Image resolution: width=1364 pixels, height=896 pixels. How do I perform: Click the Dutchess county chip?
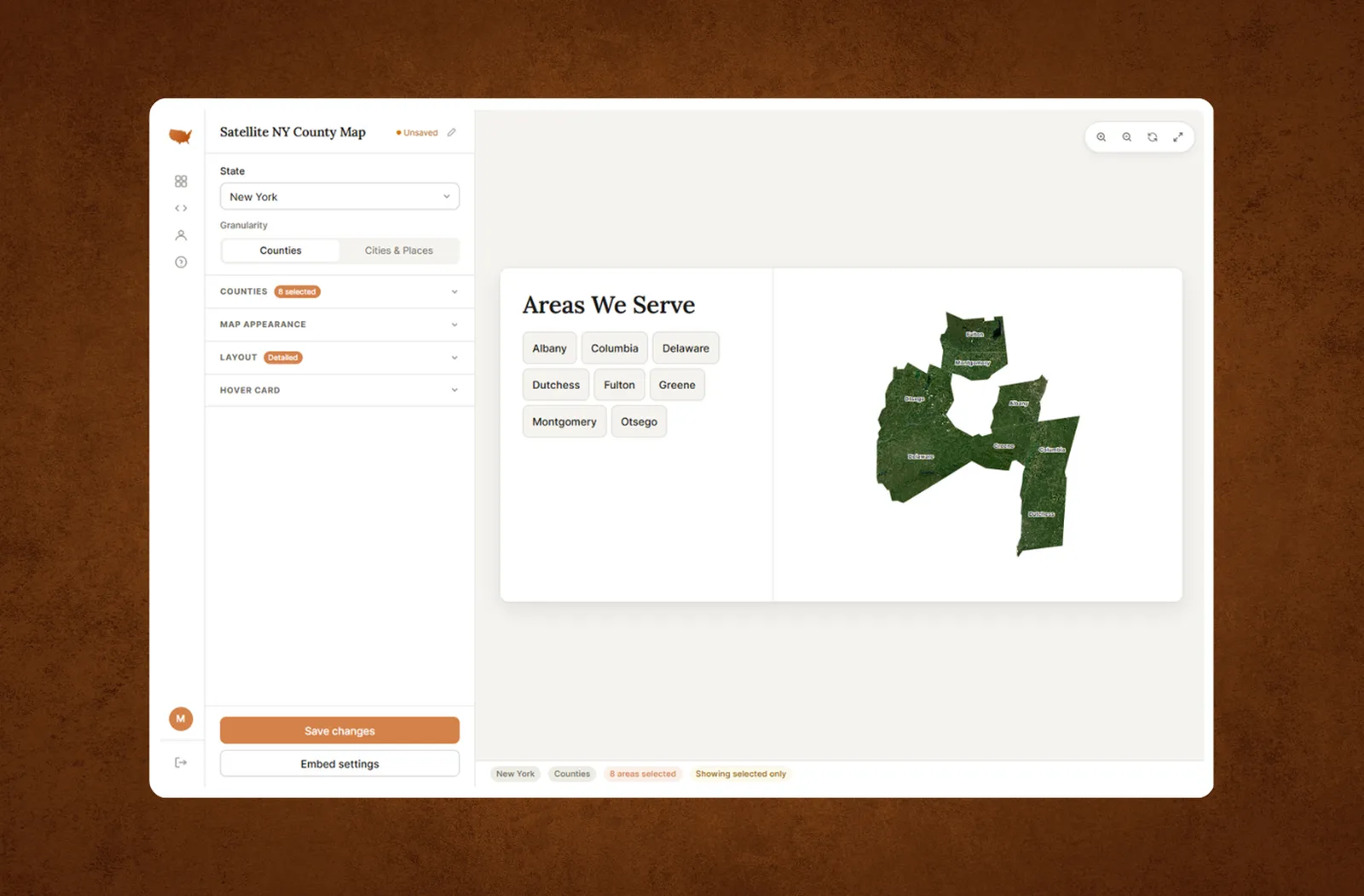click(x=556, y=384)
